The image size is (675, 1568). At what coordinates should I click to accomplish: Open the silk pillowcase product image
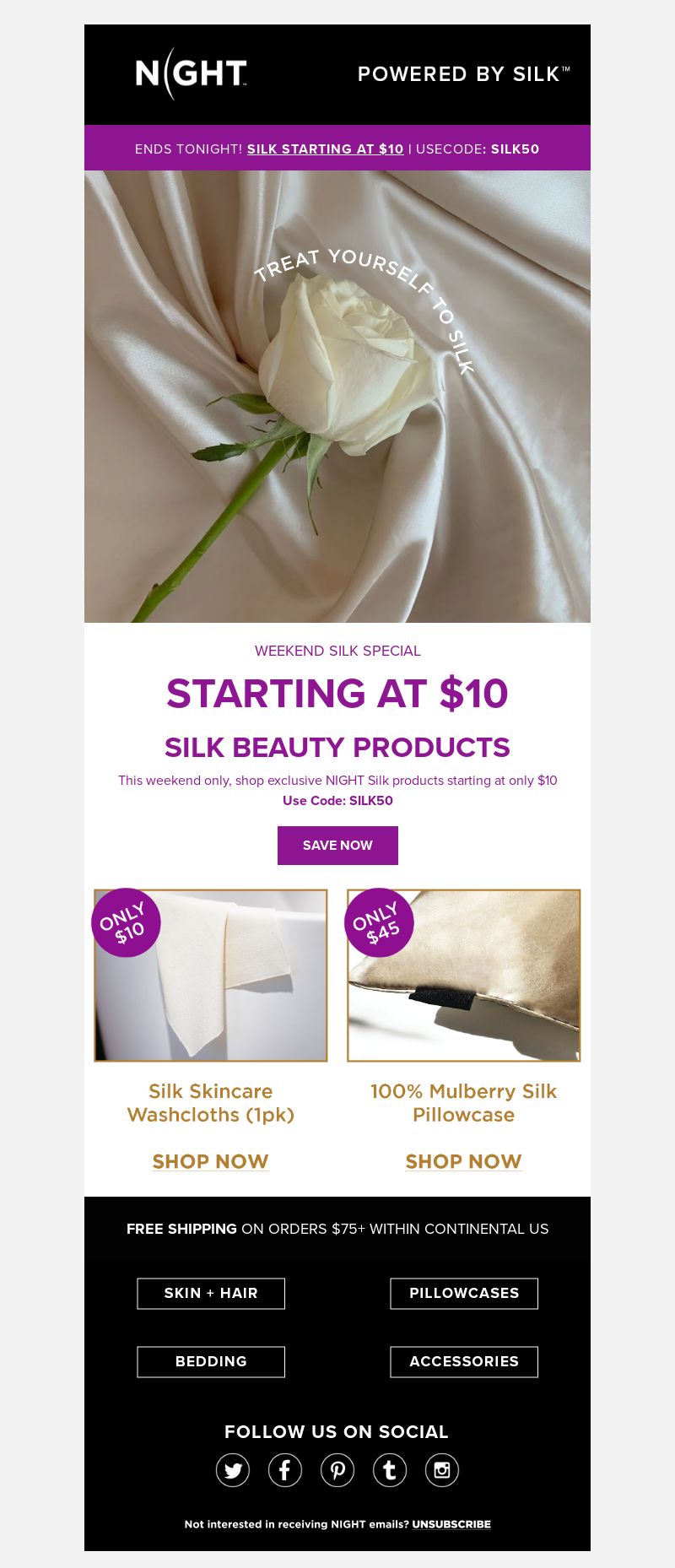coord(464,976)
